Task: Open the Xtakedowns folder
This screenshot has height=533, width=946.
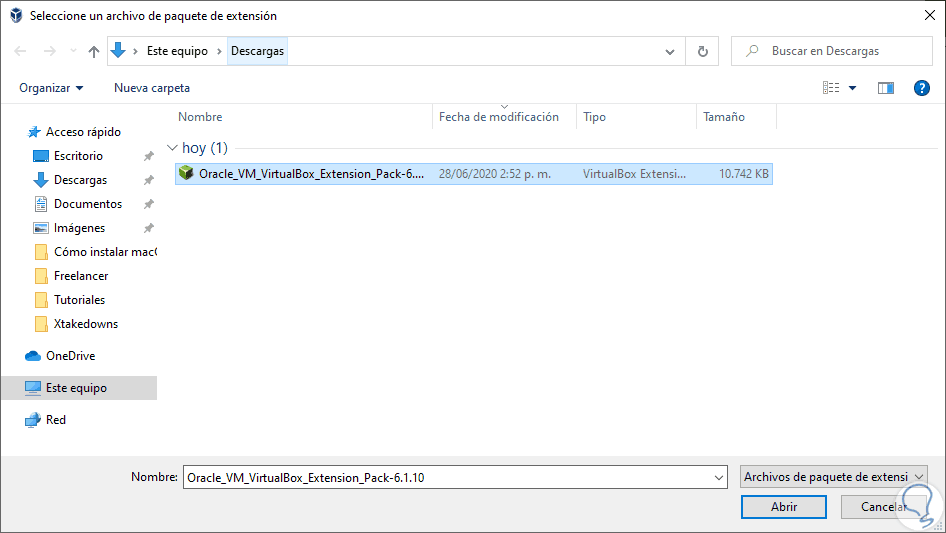Action: (86, 324)
